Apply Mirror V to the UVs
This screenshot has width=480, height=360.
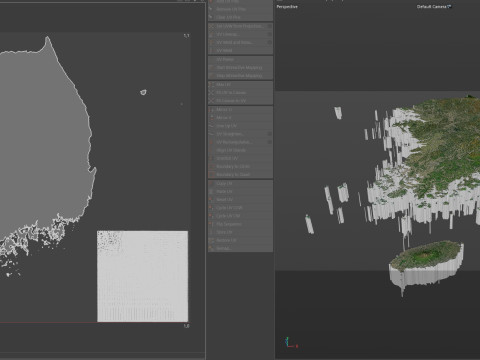click(x=240, y=118)
